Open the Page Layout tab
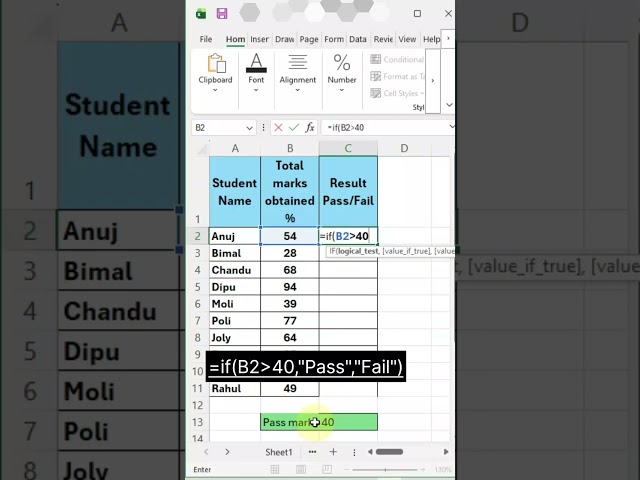Image resolution: width=640 pixels, height=480 pixels. coord(309,39)
